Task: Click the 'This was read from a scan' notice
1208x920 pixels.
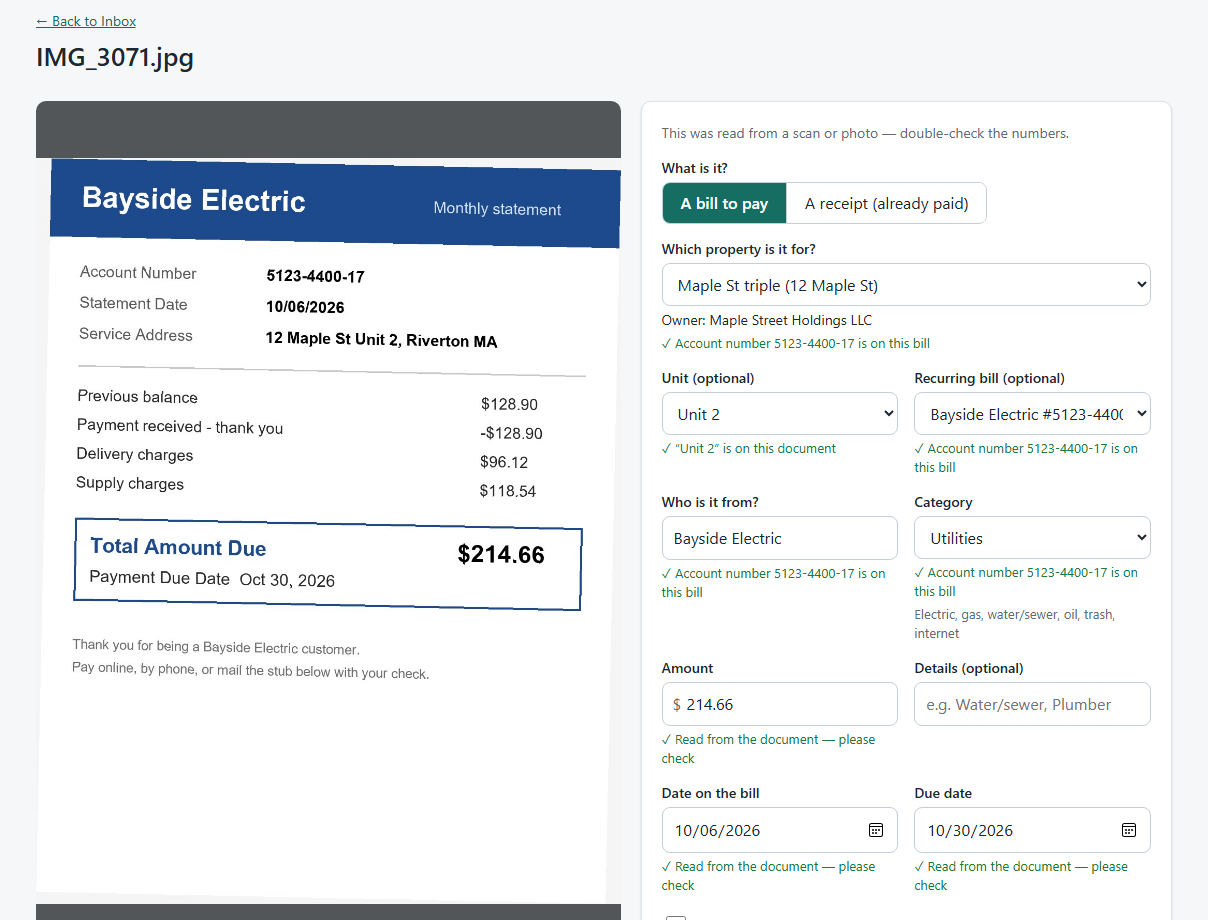Action: point(865,133)
